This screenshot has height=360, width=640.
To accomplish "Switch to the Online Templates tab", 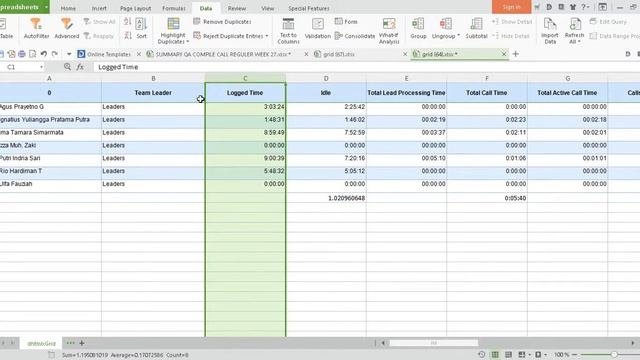I will 108,54.
